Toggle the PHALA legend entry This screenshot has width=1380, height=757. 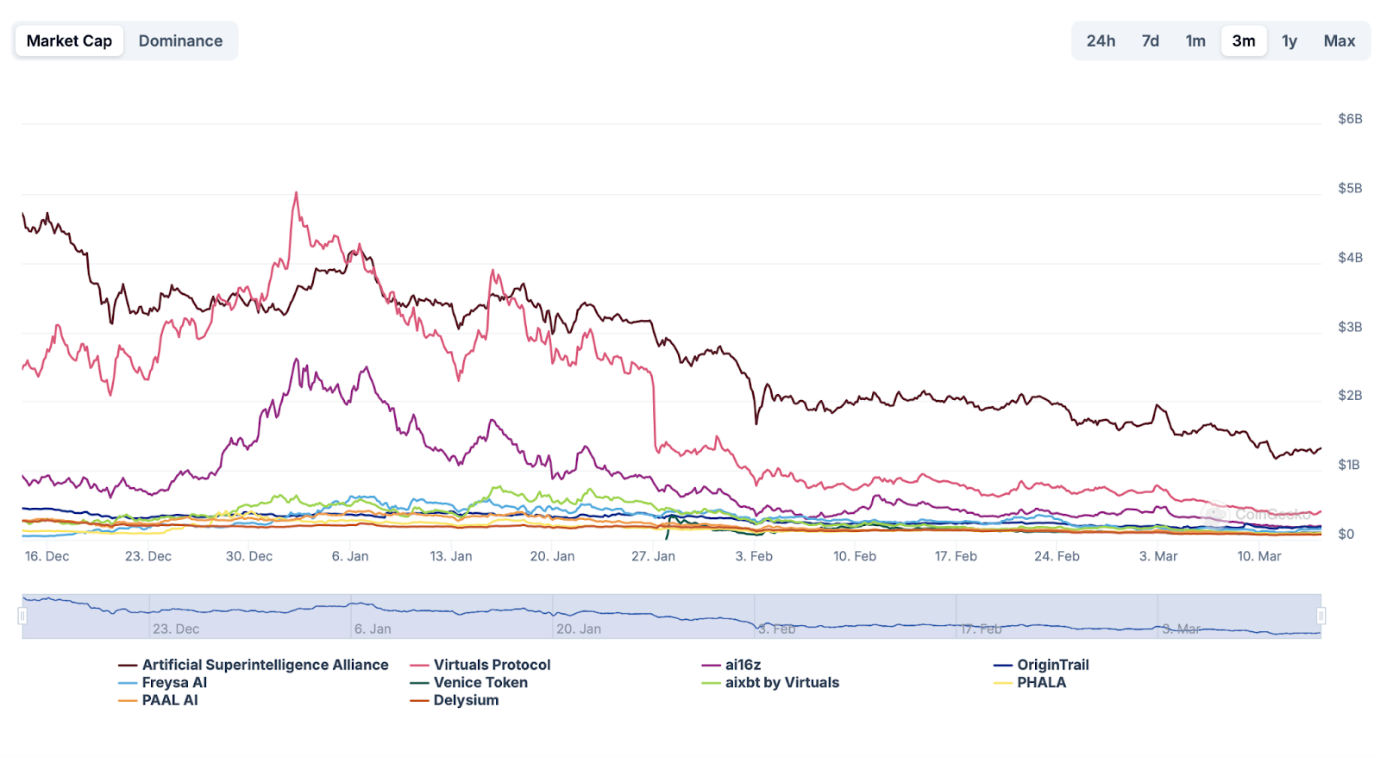pyautogui.click(x=1041, y=683)
